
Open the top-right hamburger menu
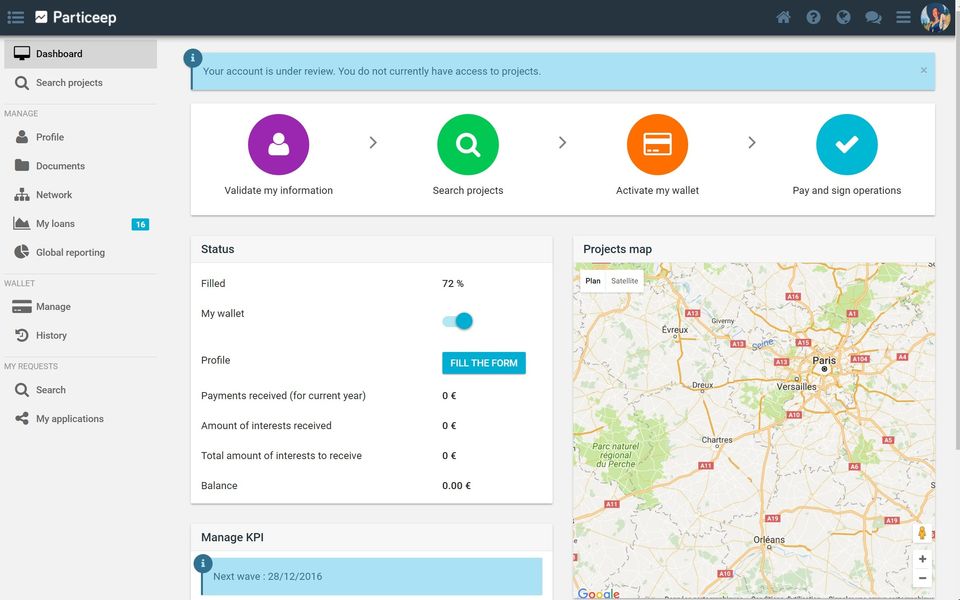(903, 17)
